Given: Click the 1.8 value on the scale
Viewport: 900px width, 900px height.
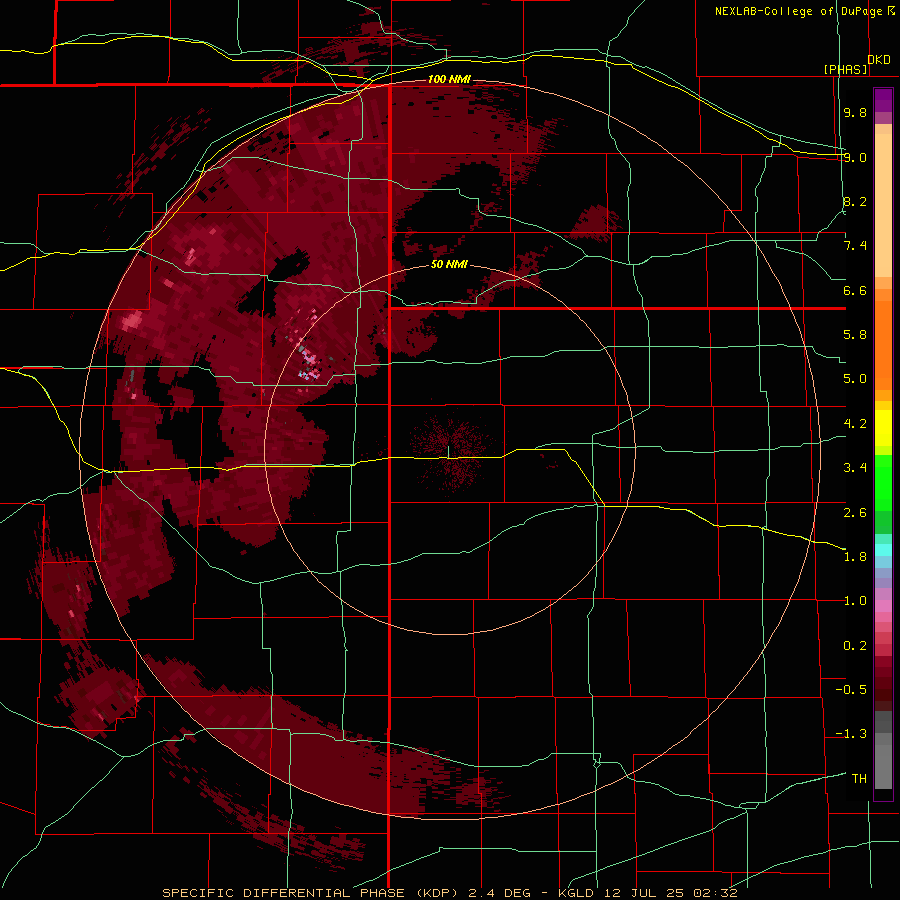Looking at the screenshot, I should tap(855, 556).
